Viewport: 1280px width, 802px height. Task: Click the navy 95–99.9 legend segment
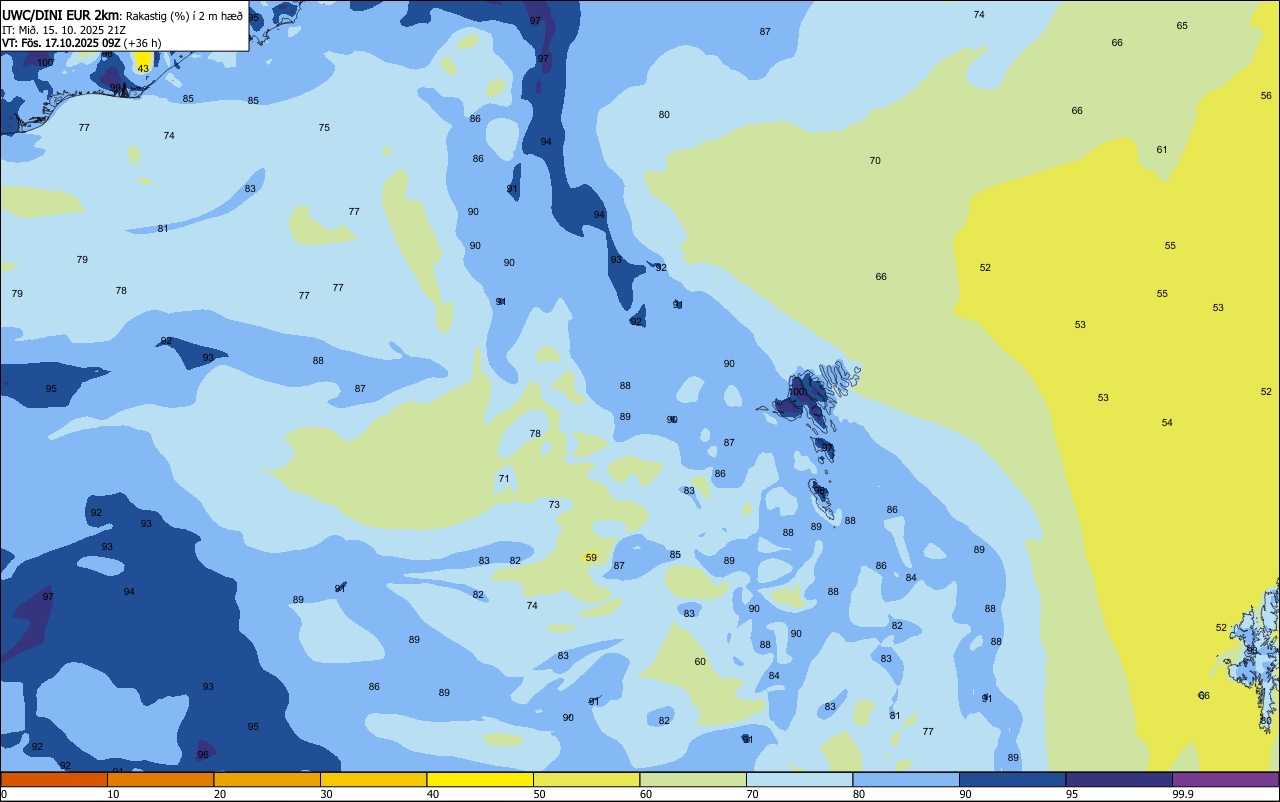(1119, 779)
